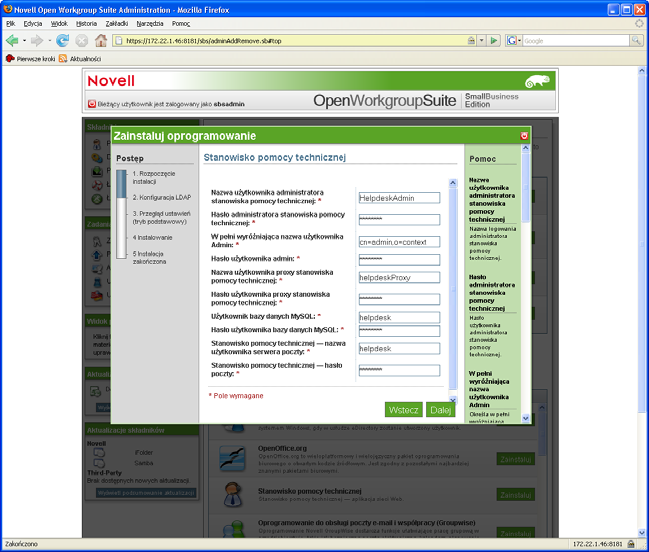Click the Pomoc panel scroll up arrow
The height and width of the screenshot is (552, 649).
pyautogui.click(x=526, y=148)
